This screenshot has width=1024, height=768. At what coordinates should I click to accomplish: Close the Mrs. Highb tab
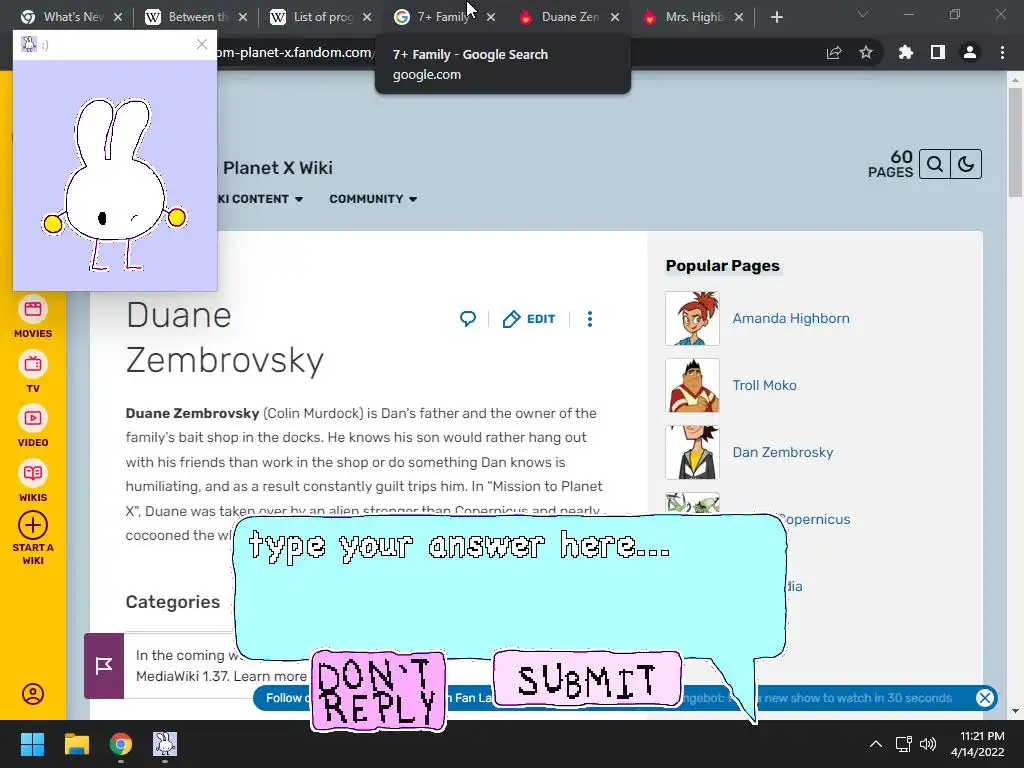739,18
